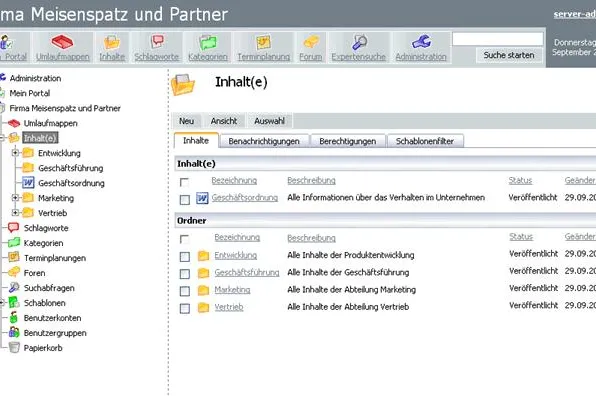Screen dimensions: 596x397
Task: Expand the Vertrieb tree node
Action: pos(15,213)
